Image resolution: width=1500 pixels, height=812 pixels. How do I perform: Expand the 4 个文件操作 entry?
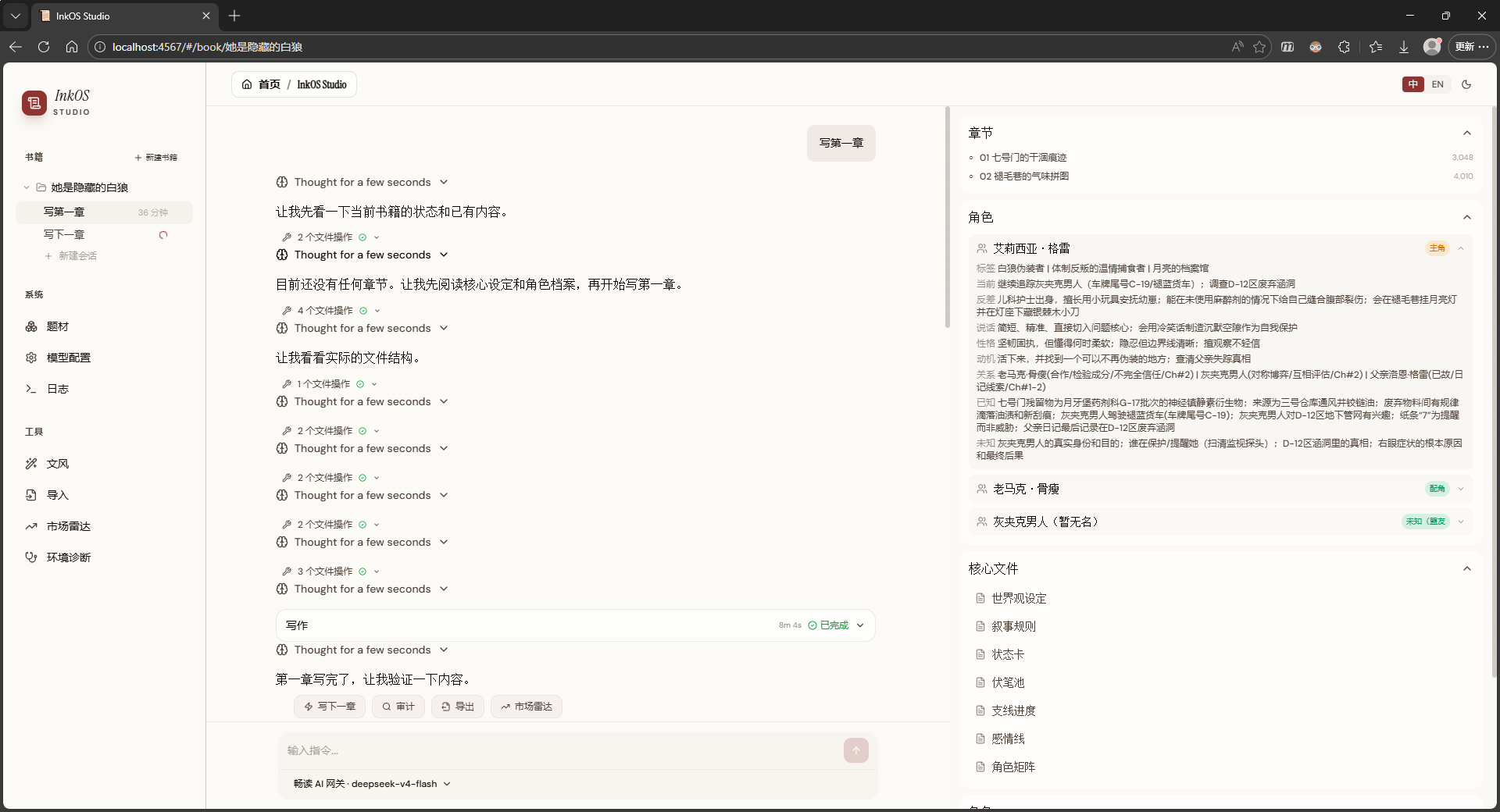click(x=330, y=311)
